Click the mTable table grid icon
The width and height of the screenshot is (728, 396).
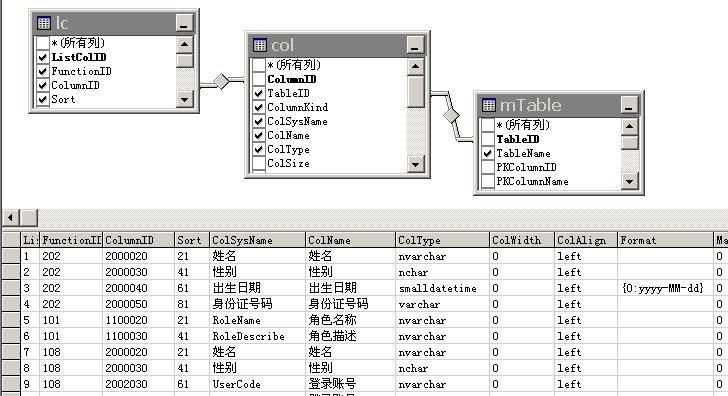(x=488, y=105)
